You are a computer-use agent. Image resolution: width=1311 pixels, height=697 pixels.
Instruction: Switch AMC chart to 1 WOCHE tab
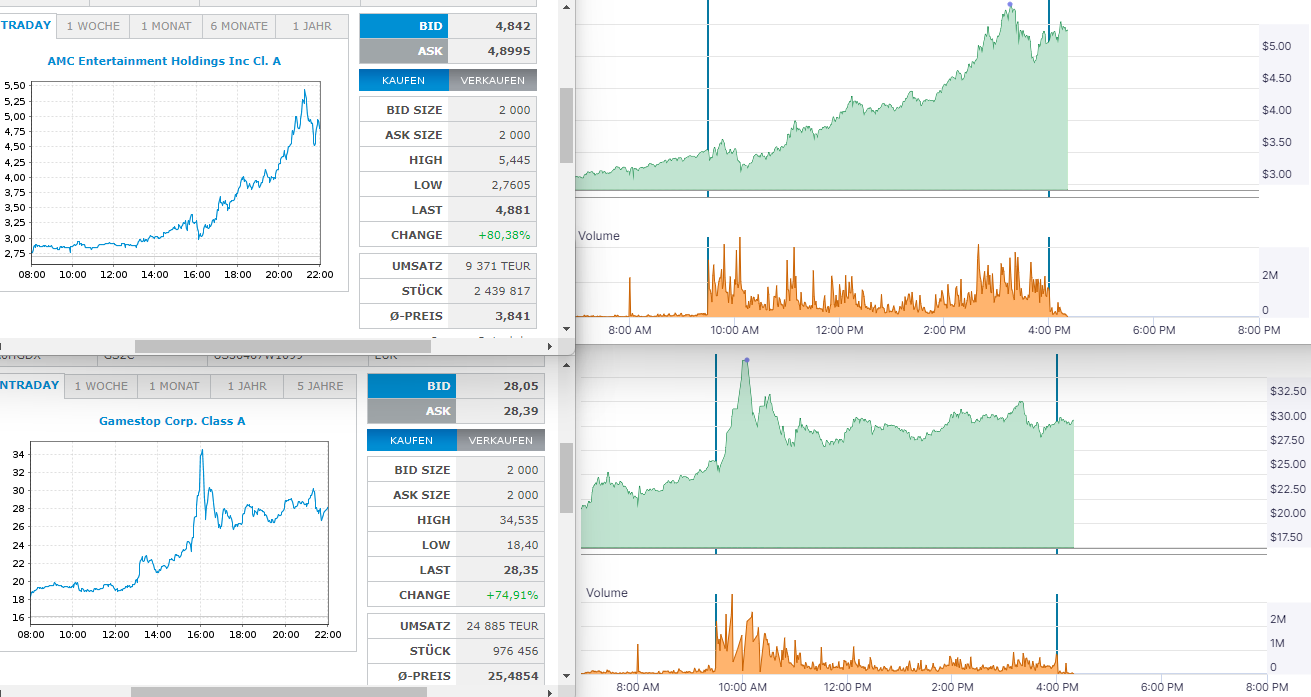click(x=93, y=26)
